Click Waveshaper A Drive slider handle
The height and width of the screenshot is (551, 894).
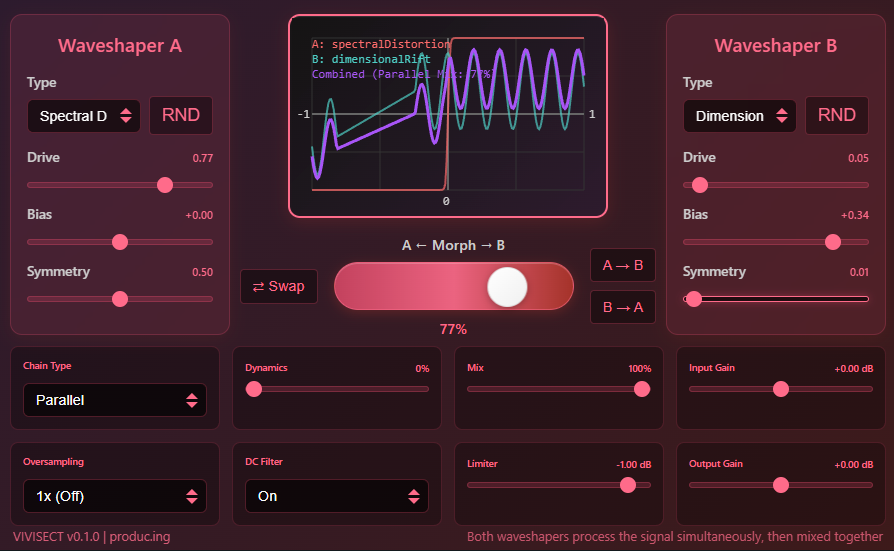click(165, 185)
